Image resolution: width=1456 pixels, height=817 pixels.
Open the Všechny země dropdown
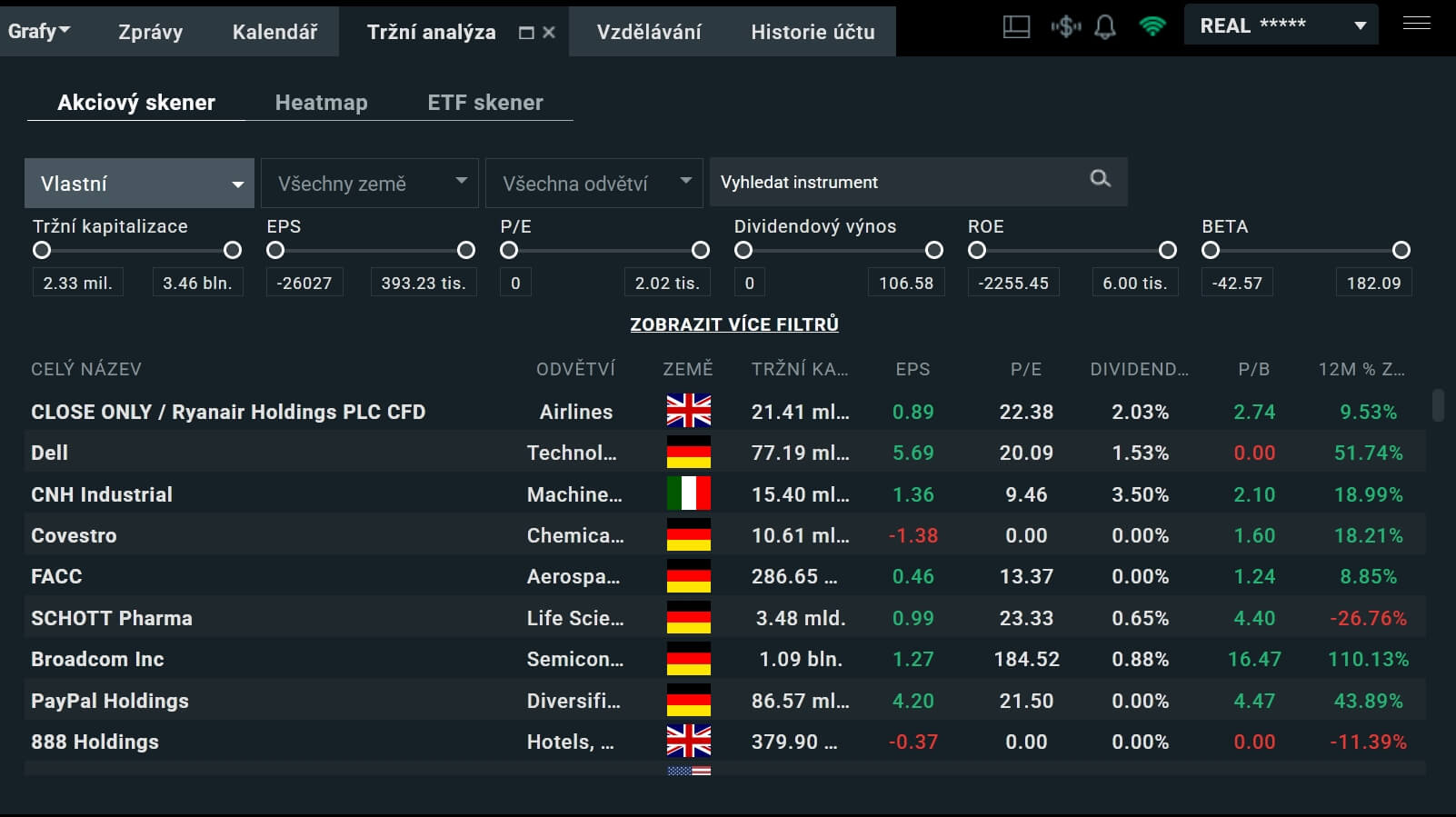(369, 184)
